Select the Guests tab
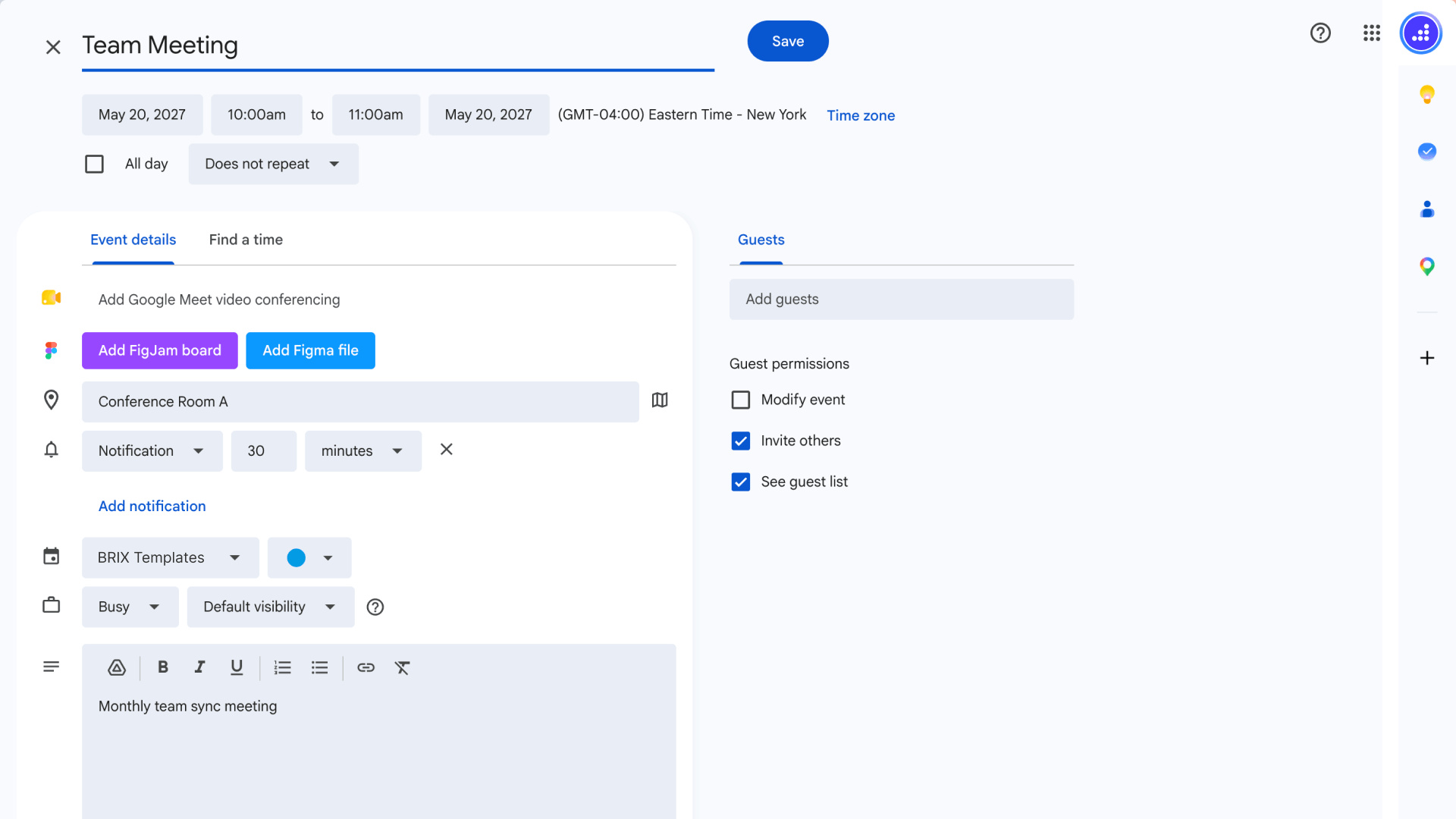1456x819 pixels. (761, 240)
